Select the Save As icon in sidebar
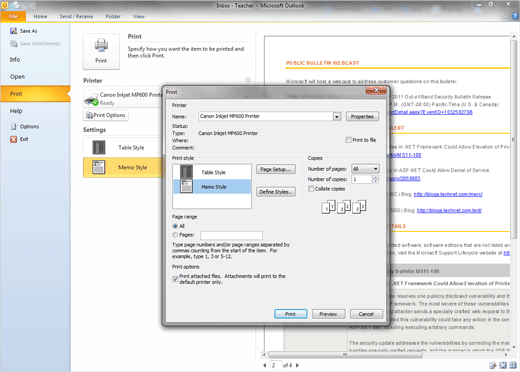 pos(13,31)
